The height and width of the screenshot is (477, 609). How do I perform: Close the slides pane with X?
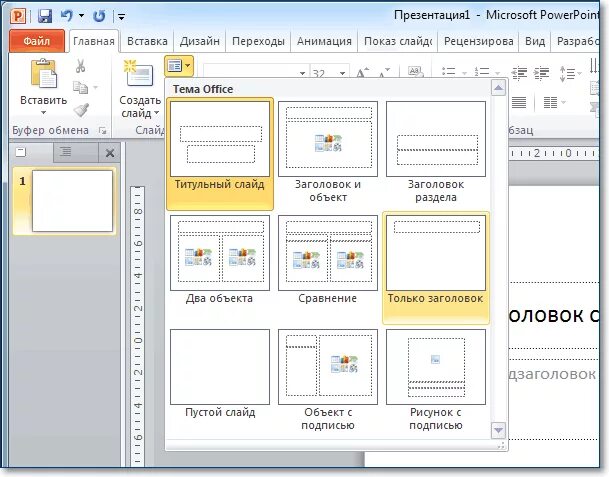pos(110,153)
